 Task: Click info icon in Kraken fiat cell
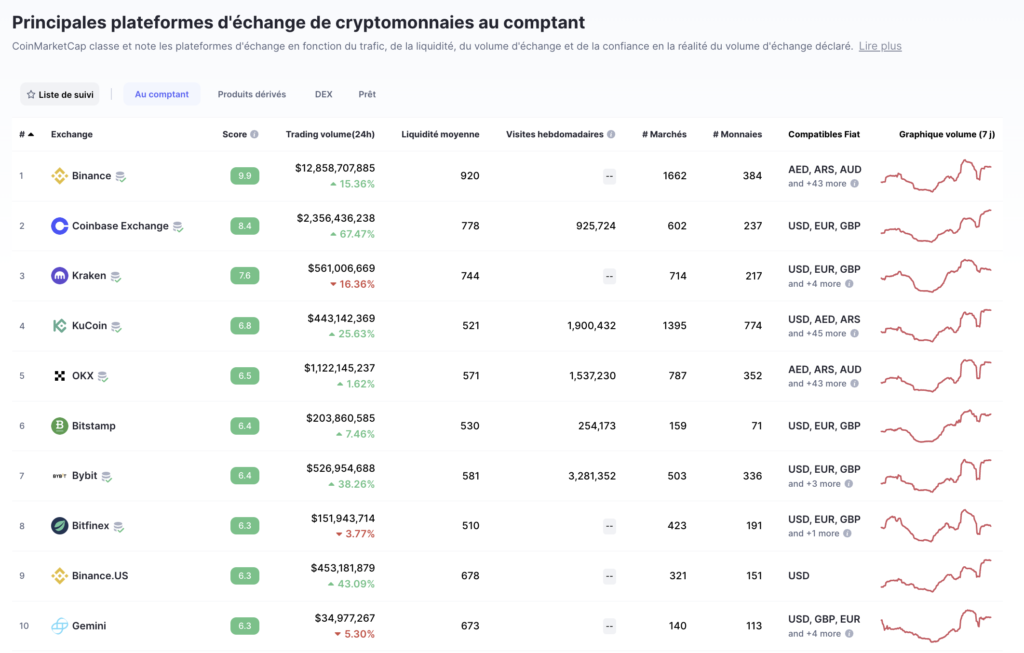click(x=850, y=283)
